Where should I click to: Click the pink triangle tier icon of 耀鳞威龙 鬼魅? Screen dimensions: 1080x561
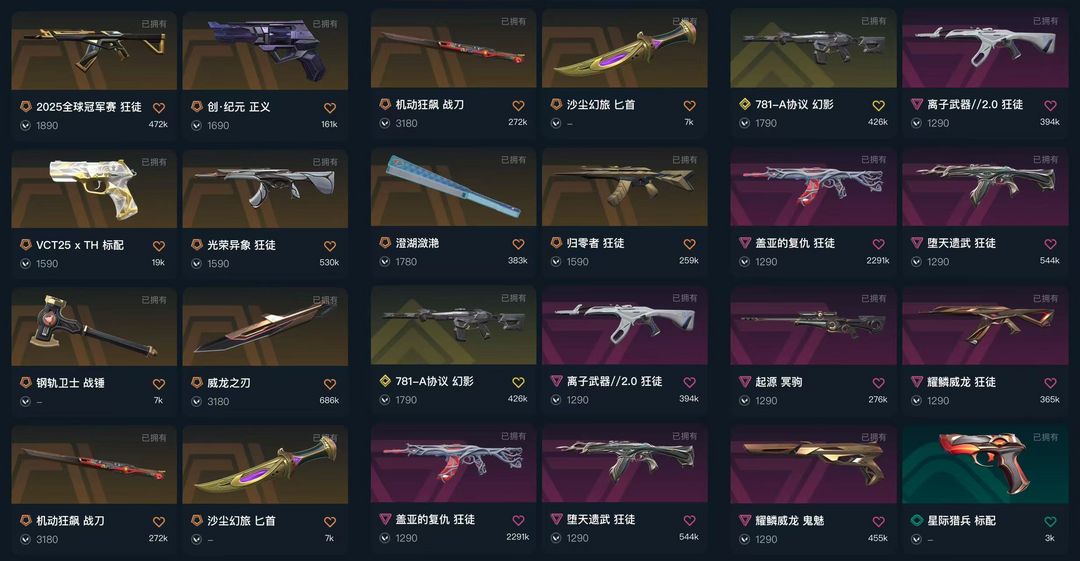745,520
